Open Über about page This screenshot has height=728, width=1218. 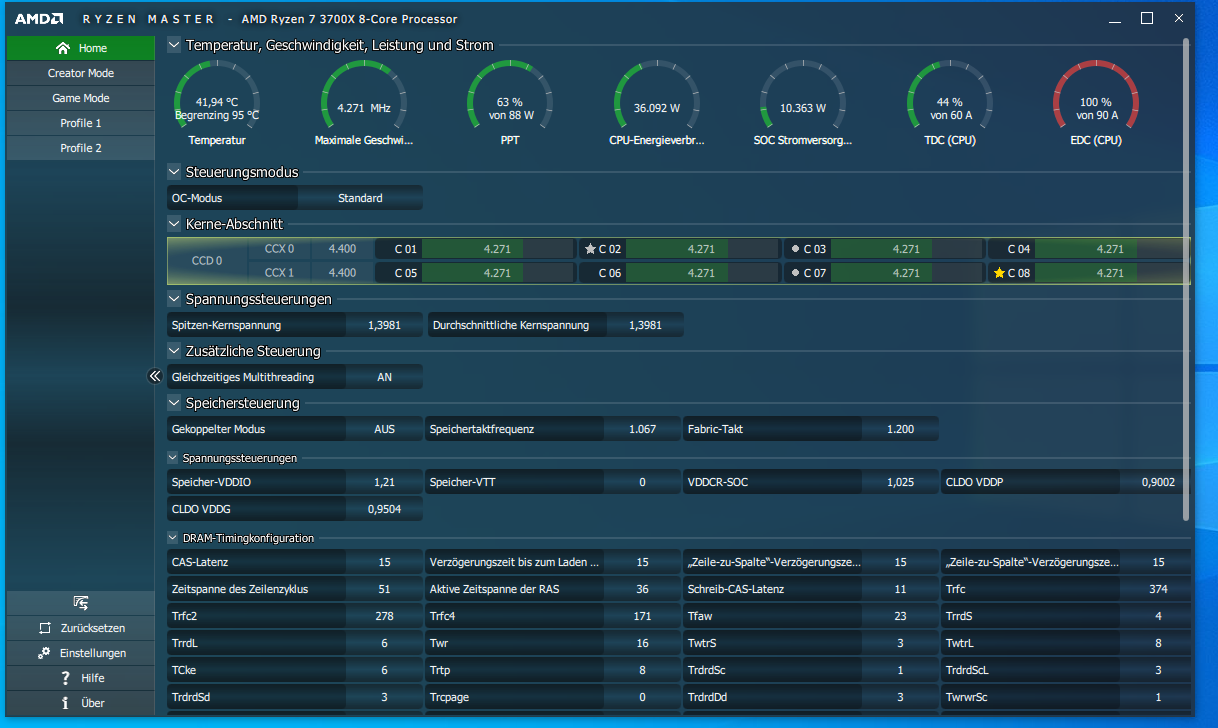81,703
